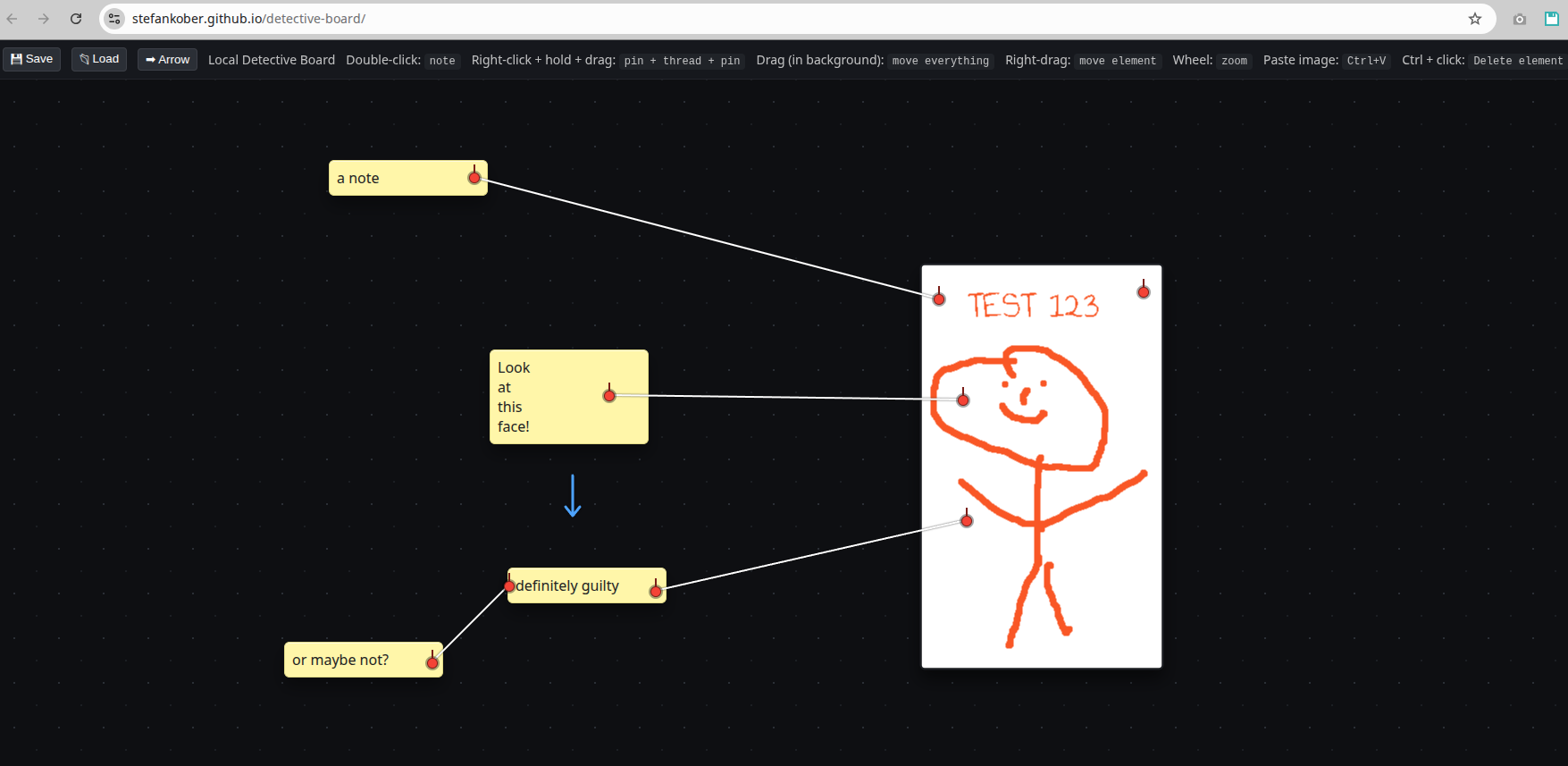This screenshot has height=766, width=1568.
Task: View site information icon
Action: click(114, 19)
